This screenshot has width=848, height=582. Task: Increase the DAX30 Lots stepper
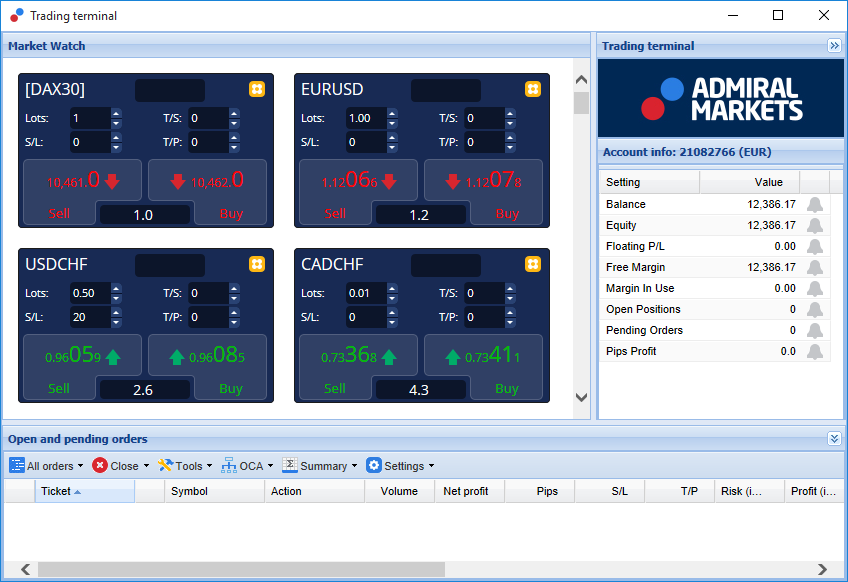[x=116, y=113]
